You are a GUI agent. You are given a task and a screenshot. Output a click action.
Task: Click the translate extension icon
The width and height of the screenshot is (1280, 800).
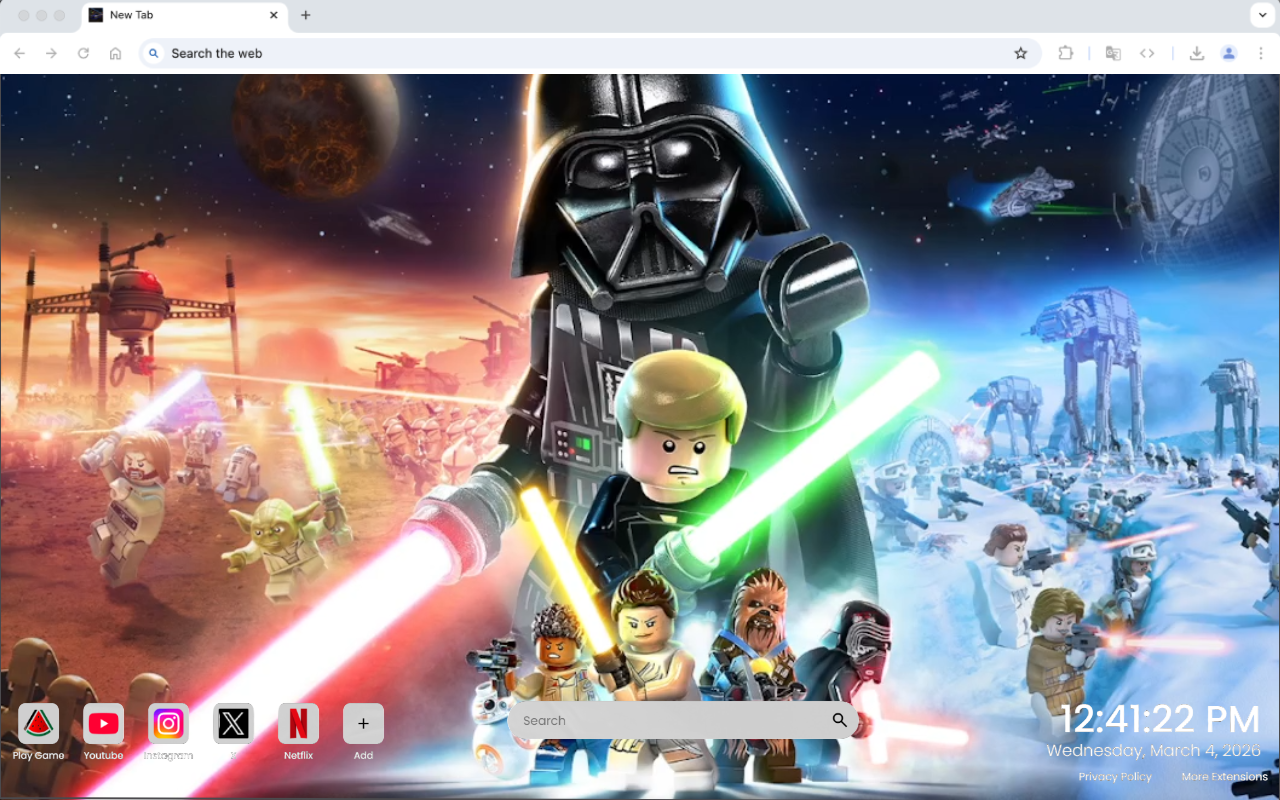point(1113,53)
